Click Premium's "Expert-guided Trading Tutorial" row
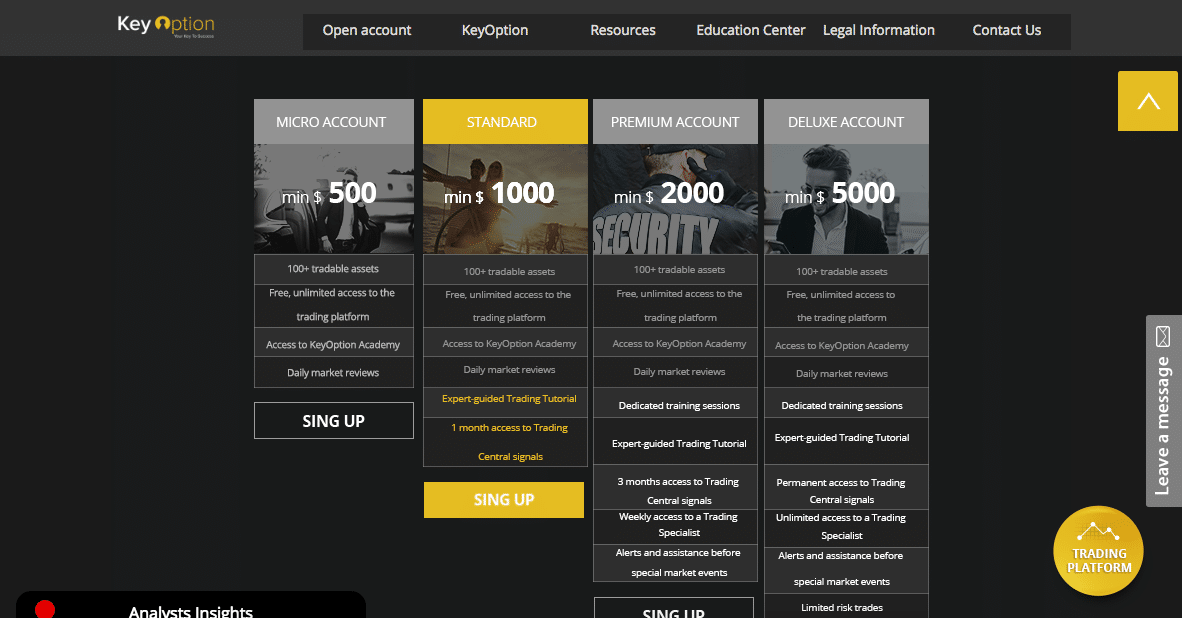 click(675, 443)
